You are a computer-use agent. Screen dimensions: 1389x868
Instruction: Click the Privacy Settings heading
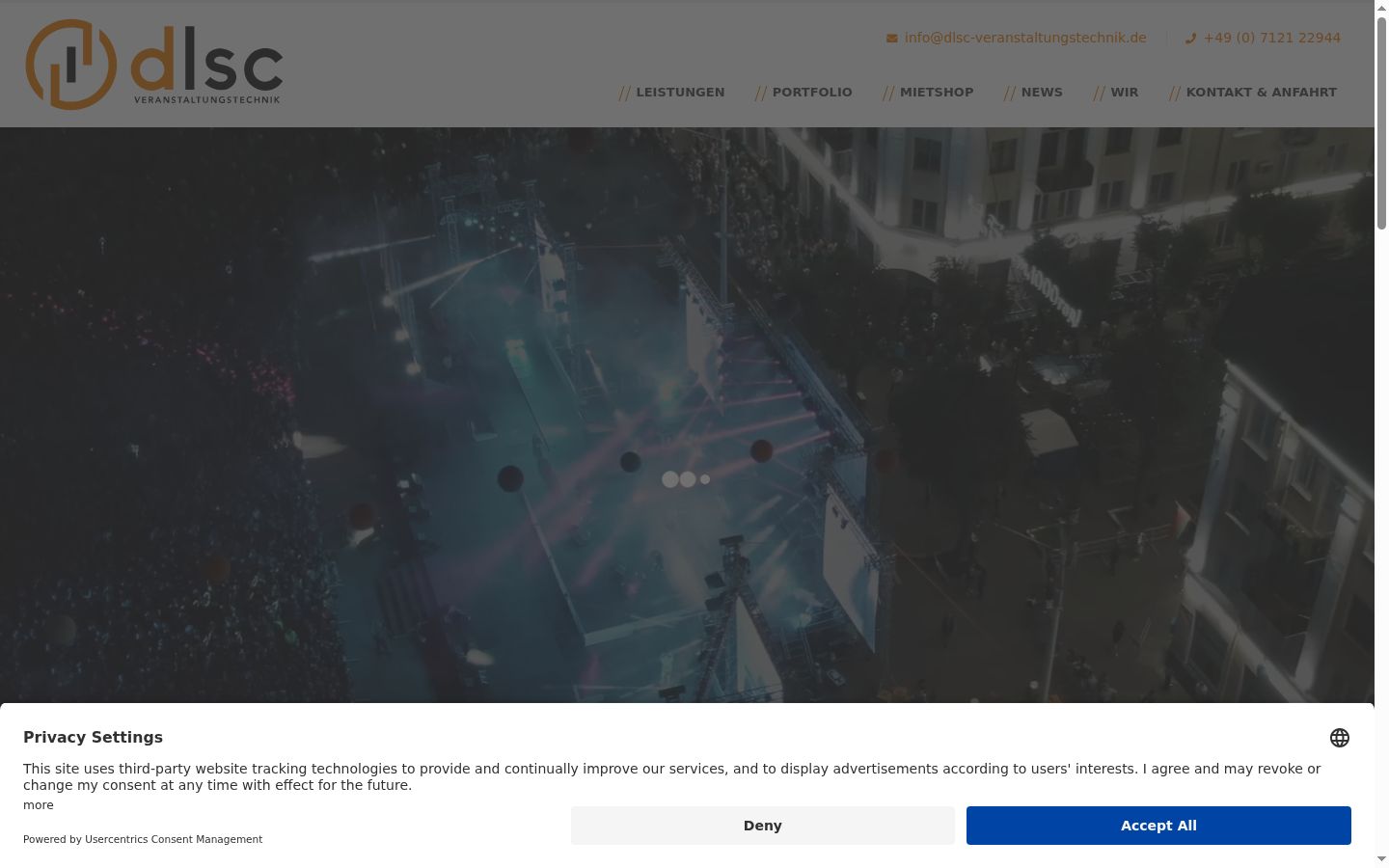(93, 737)
